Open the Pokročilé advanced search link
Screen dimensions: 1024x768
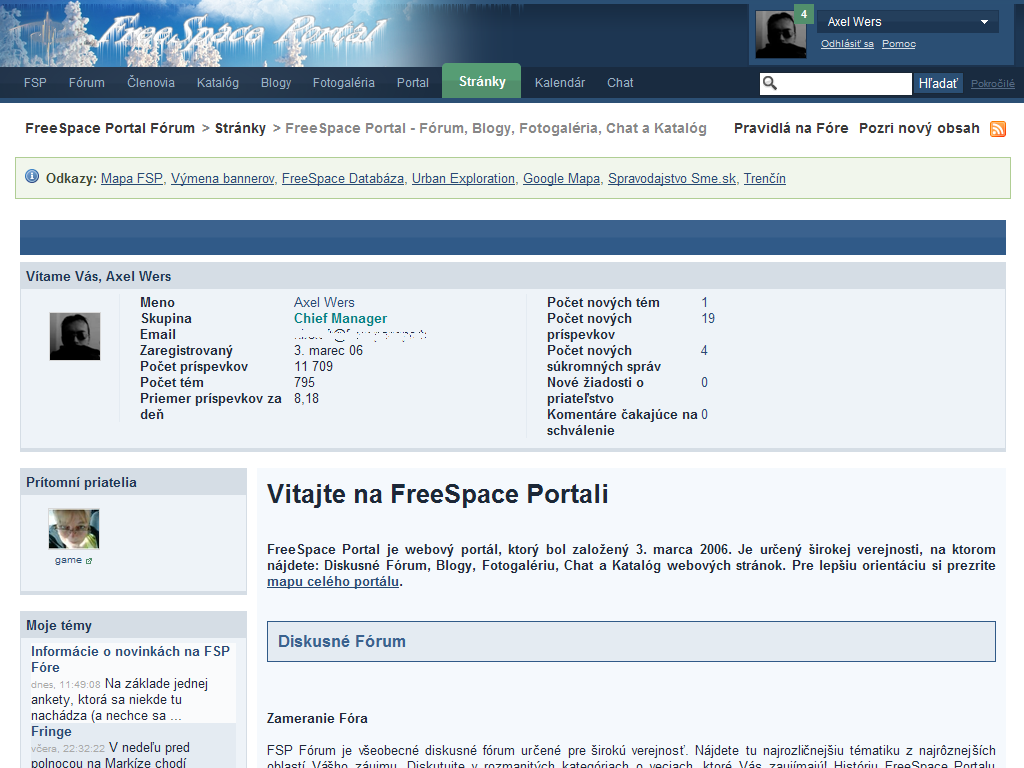pos(992,84)
